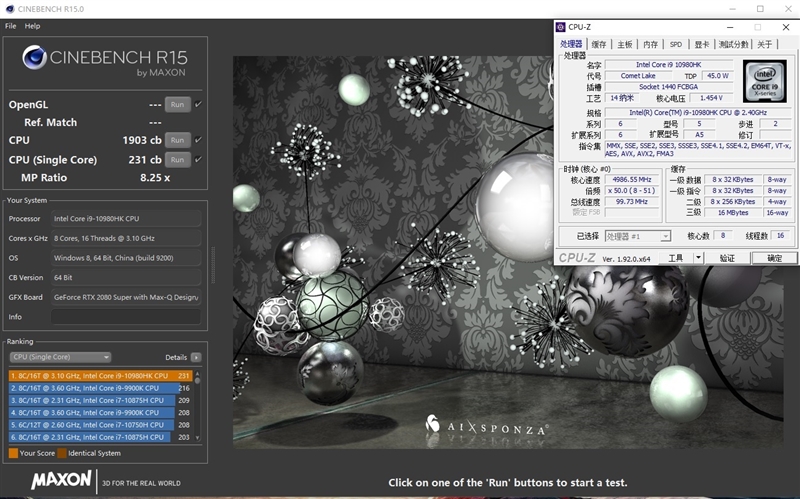
Task: Click the CB Version field showing 64 Bit
Action: click(x=126, y=278)
